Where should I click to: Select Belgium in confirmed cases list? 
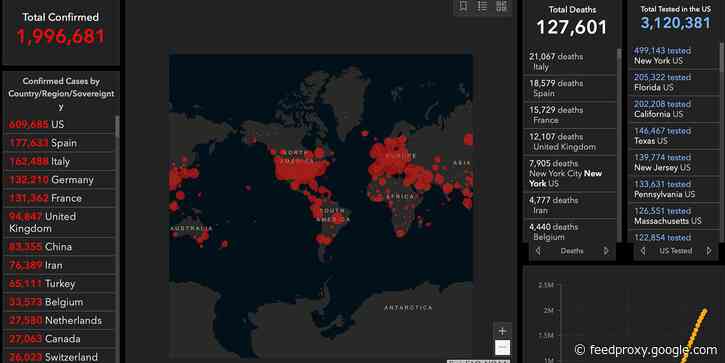pyautogui.click(x=60, y=302)
